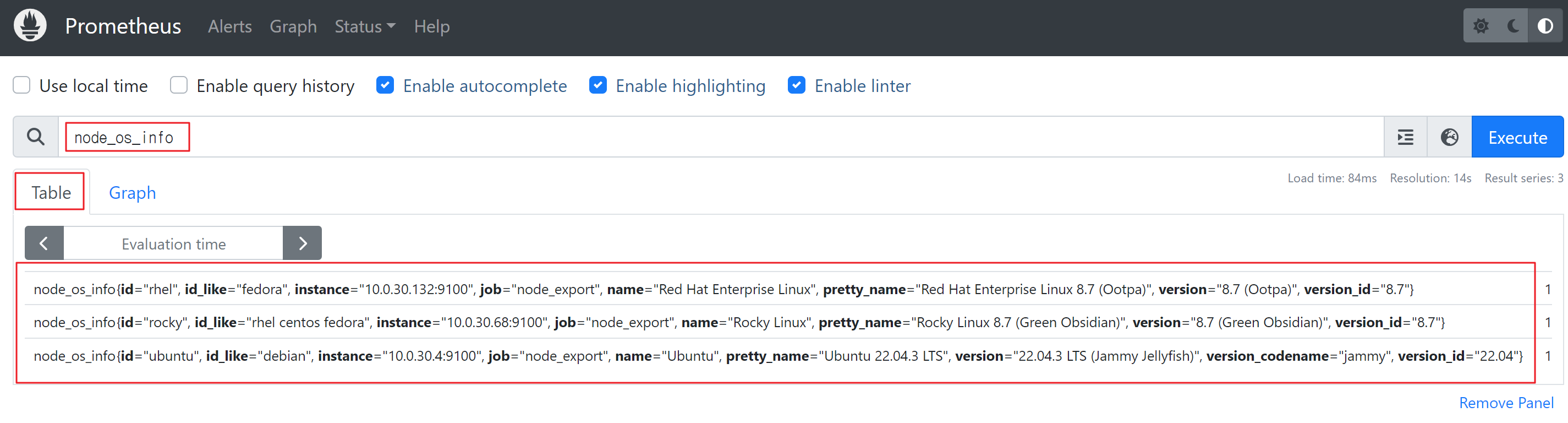Focus the node_os_info expression input
The height and width of the screenshot is (423, 1568).
[721, 137]
